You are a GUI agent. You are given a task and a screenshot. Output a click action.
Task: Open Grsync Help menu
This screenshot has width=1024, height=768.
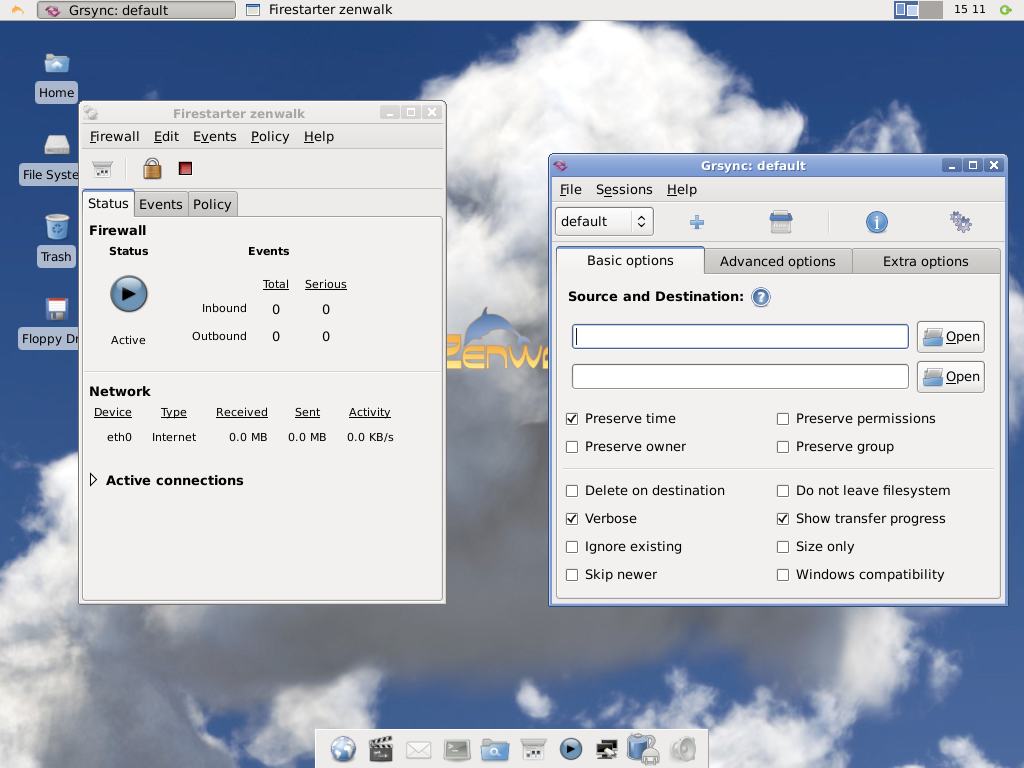[x=682, y=189]
